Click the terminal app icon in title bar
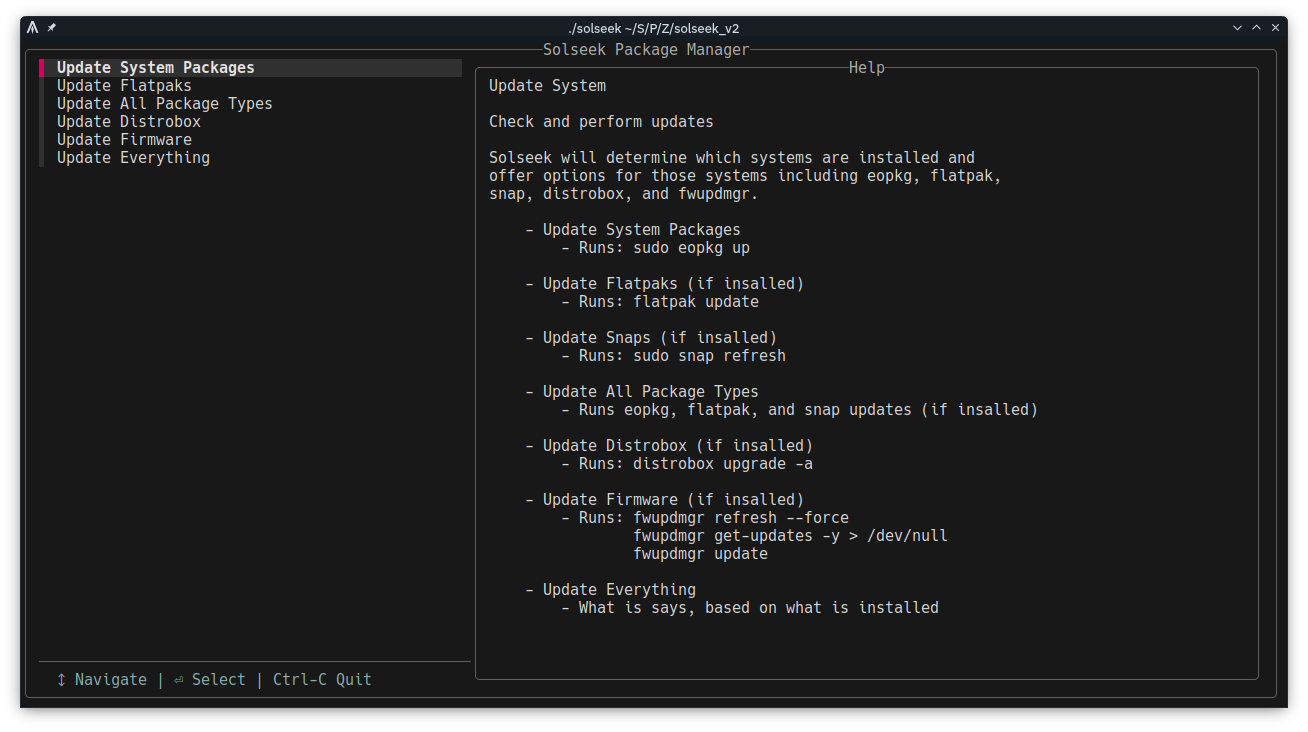Viewport: 1308px width, 732px height. tap(33, 28)
